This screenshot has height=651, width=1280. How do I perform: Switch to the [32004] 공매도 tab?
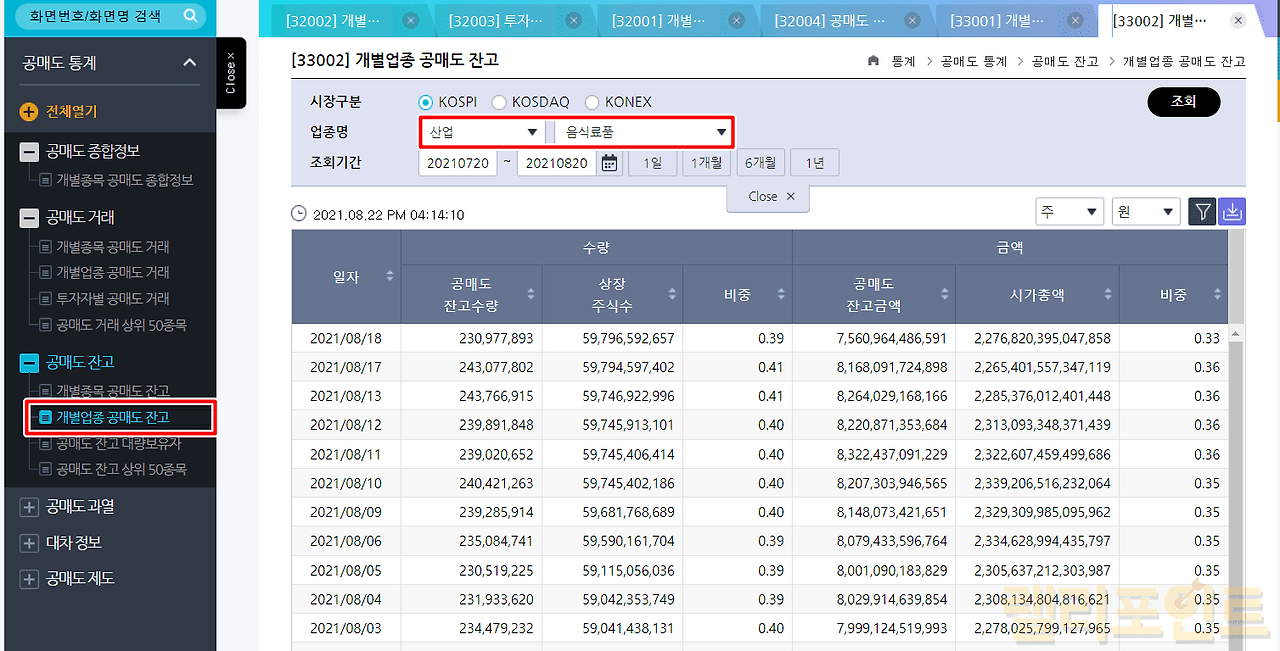click(847, 20)
